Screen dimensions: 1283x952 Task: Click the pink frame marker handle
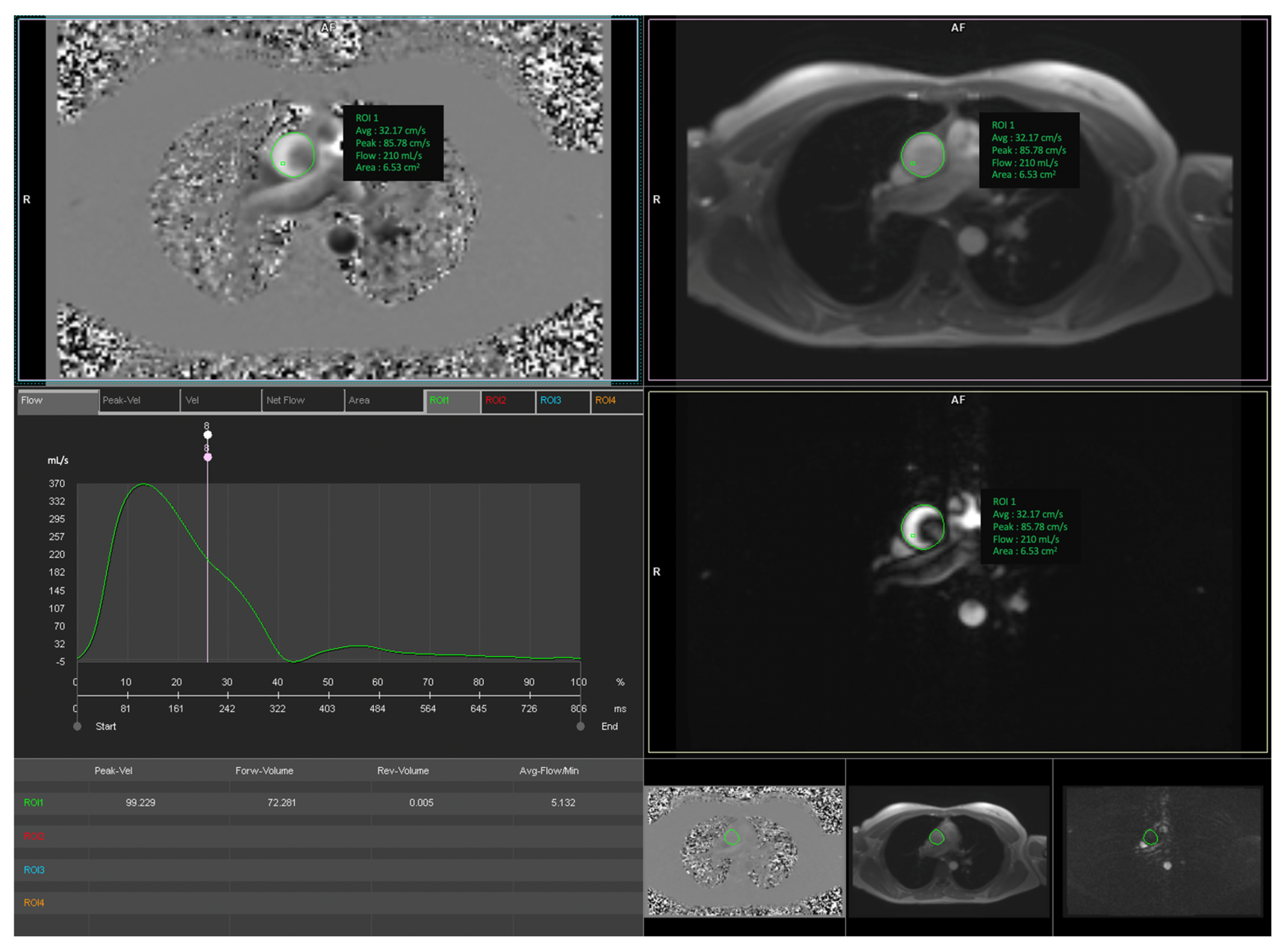click(208, 457)
